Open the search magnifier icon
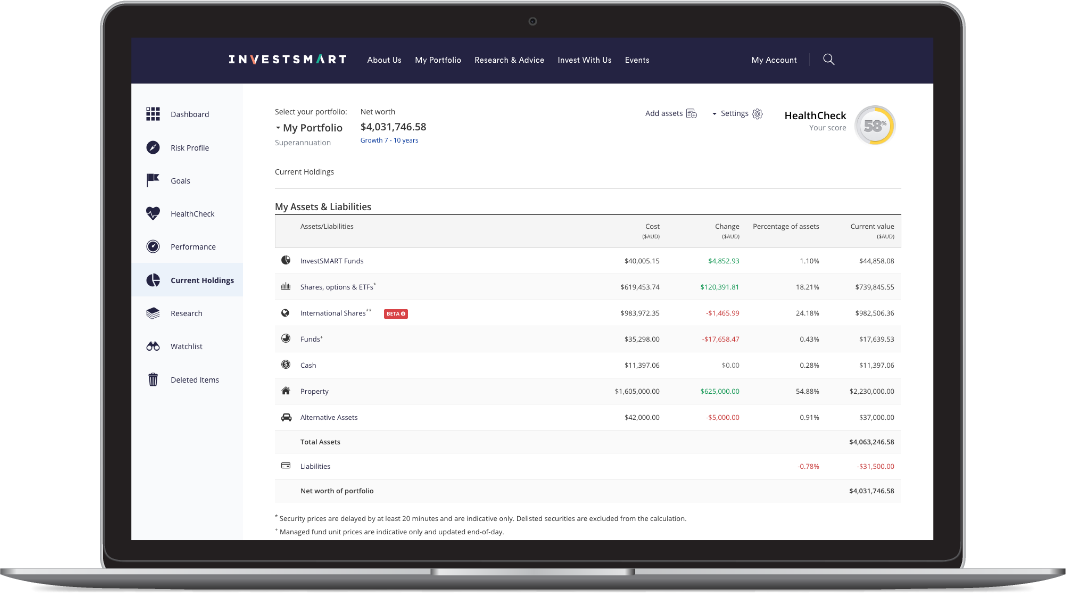 828,59
